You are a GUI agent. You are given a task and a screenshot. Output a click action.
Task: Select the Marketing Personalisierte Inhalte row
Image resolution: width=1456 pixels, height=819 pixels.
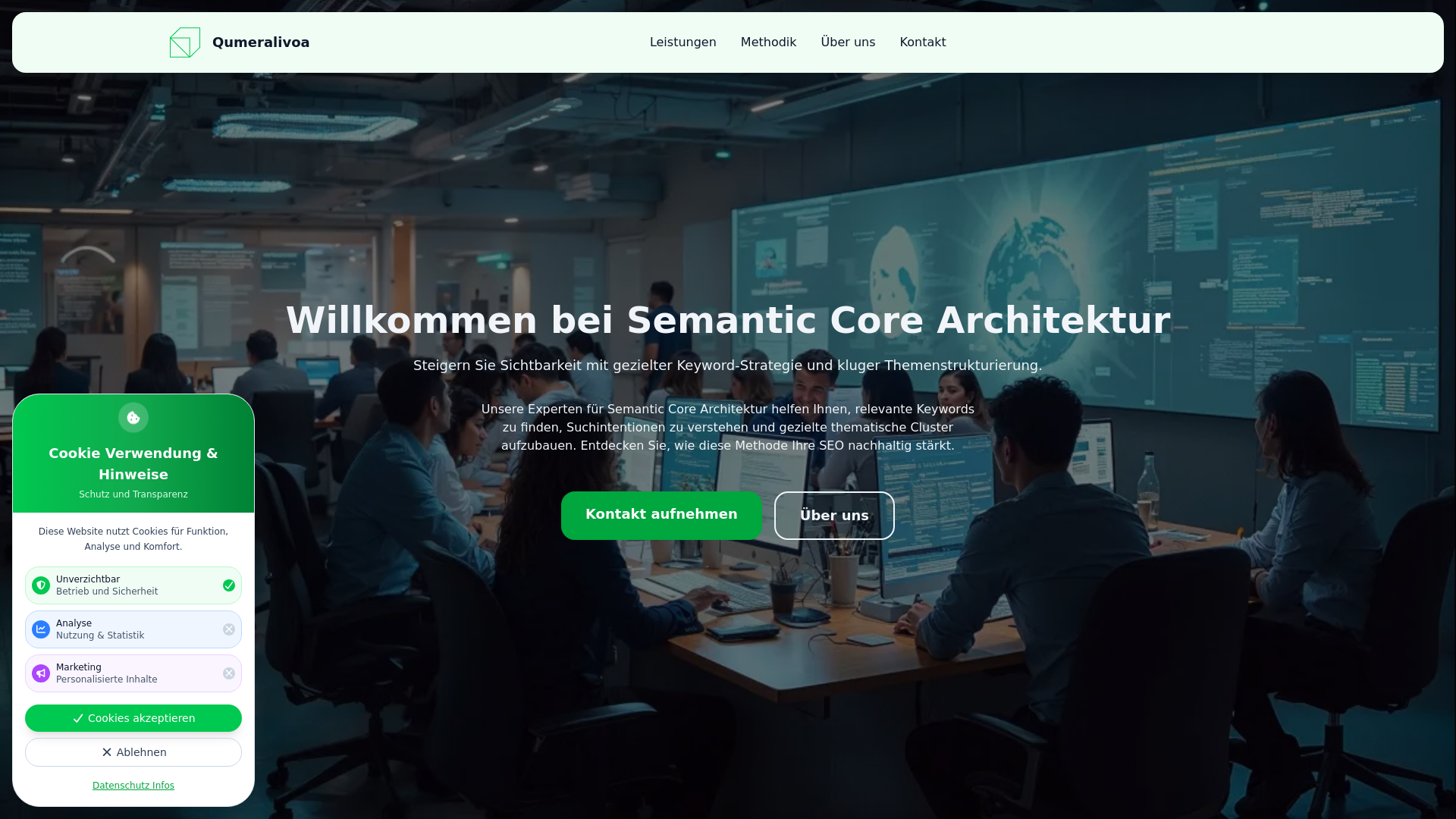click(133, 673)
